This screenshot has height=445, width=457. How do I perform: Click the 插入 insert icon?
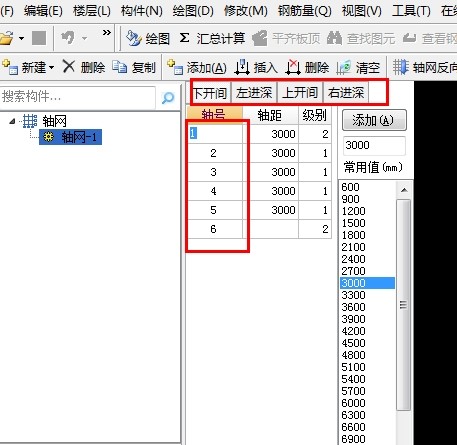pyautogui.click(x=242, y=67)
